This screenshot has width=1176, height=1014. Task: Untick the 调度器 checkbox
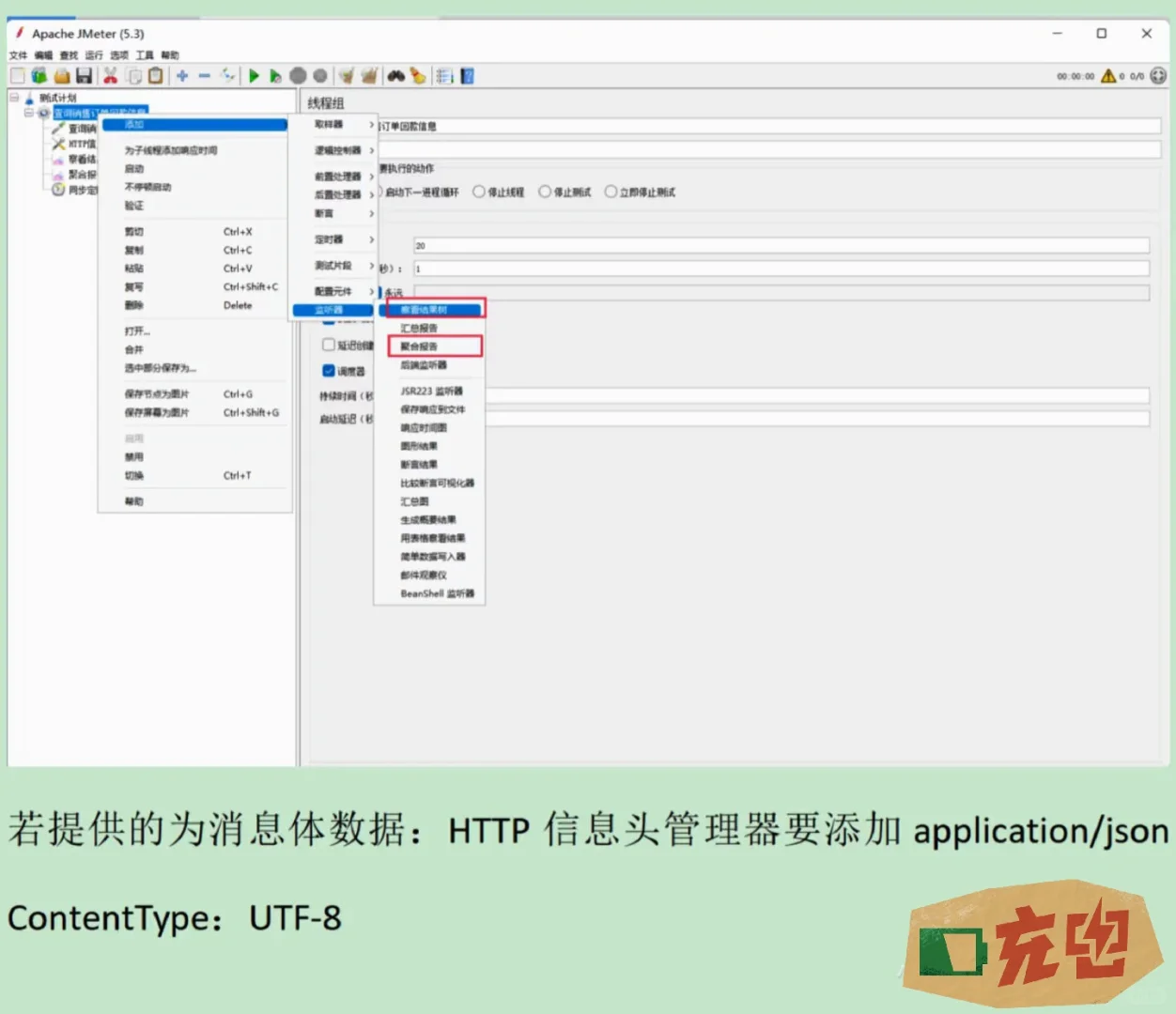point(329,370)
